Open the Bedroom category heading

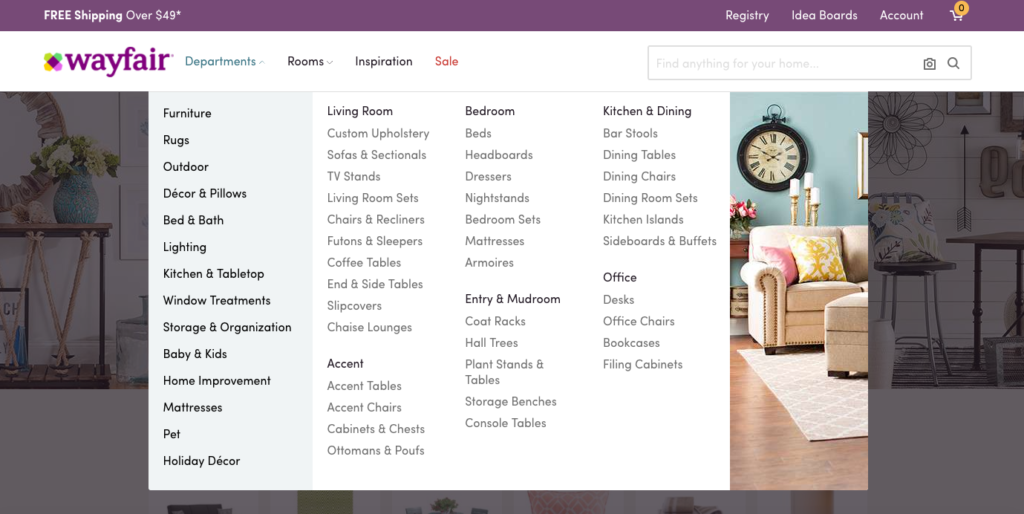click(490, 111)
